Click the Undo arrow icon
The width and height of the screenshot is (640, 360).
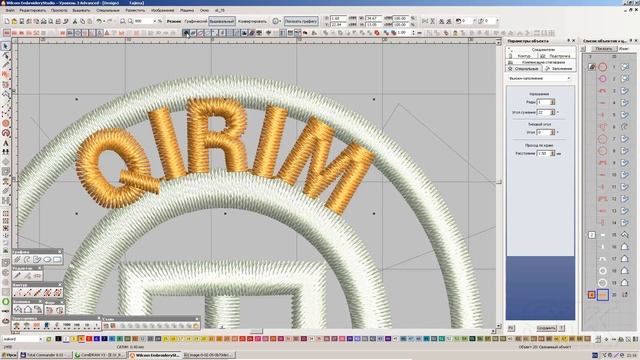pos(99,21)
